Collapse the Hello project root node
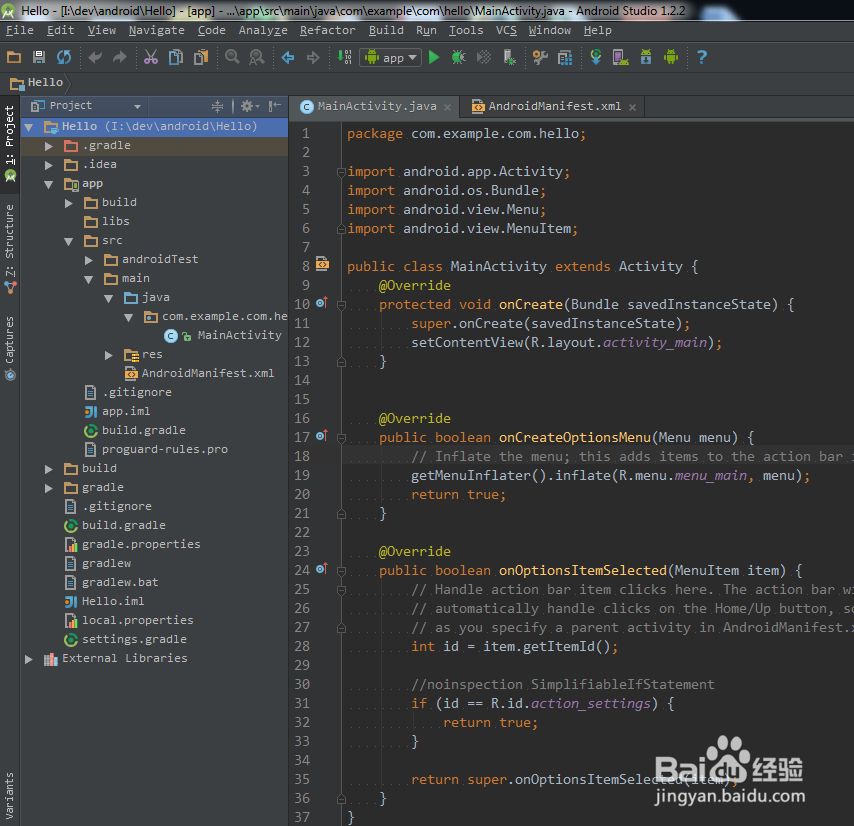 pos(29,127)
